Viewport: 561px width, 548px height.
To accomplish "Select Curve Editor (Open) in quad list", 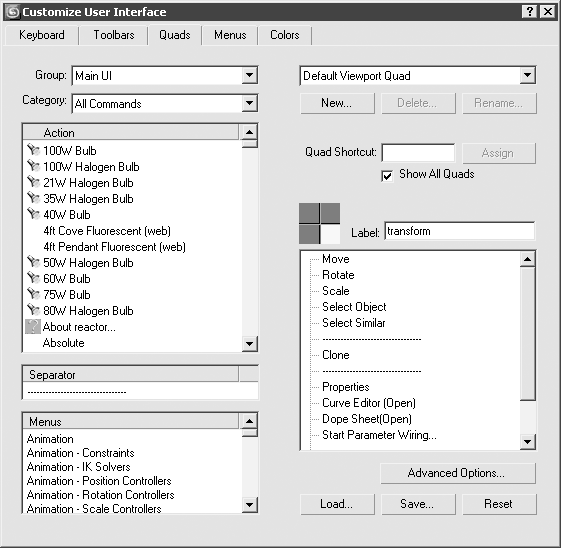I will tap(369, 403).
